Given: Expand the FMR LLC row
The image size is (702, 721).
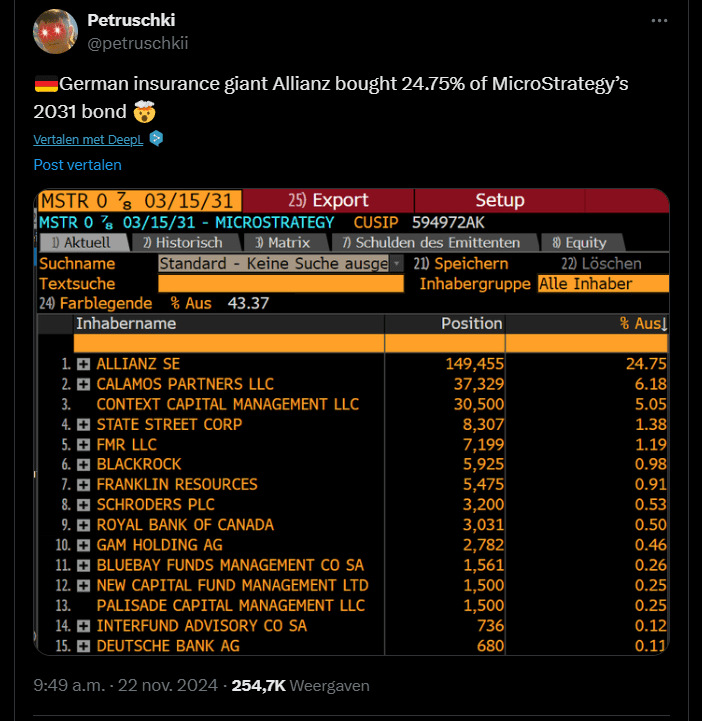Looking at the screenshot, I should pyautogui.click(x=83, y=445).
